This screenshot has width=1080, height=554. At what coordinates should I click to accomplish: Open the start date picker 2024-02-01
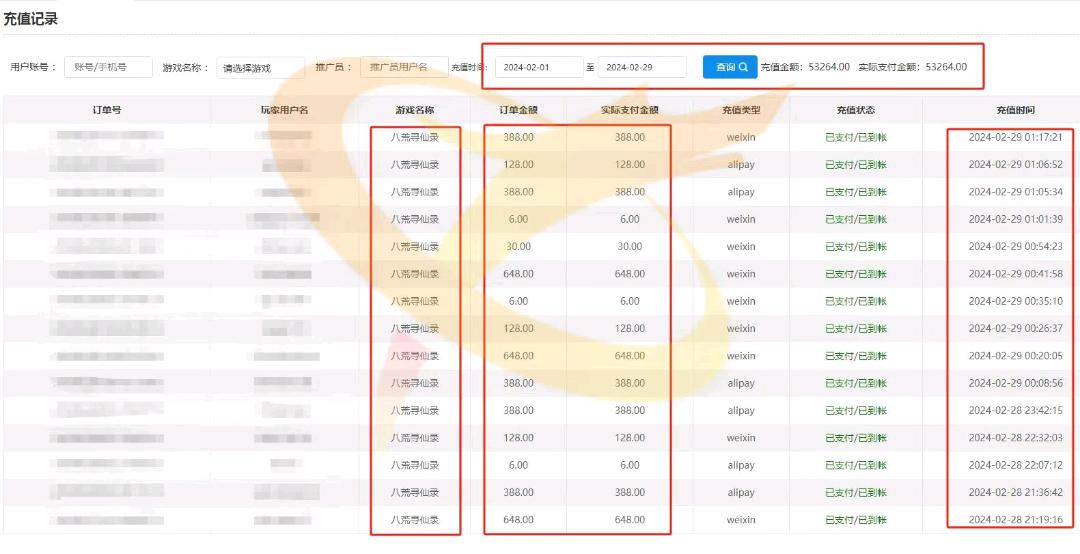[x=538, y=67]
